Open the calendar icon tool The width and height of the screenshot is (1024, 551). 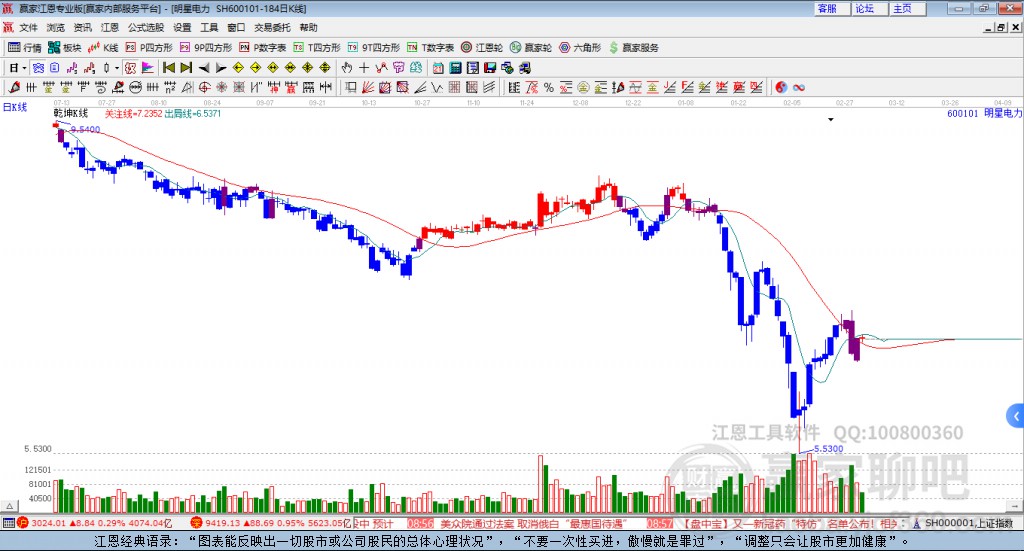438,68
